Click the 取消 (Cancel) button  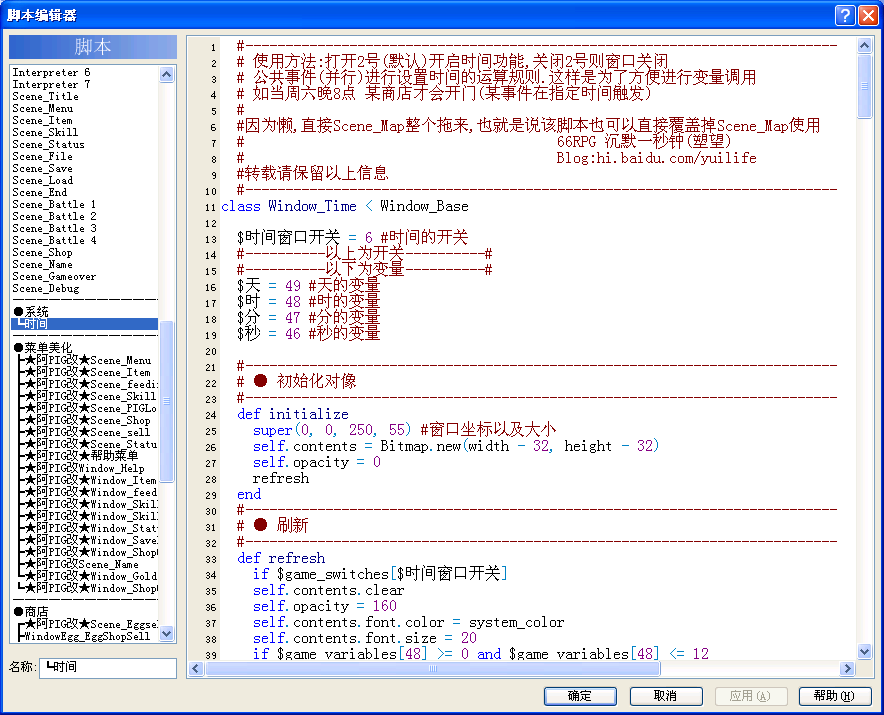[x=666, y=696]
